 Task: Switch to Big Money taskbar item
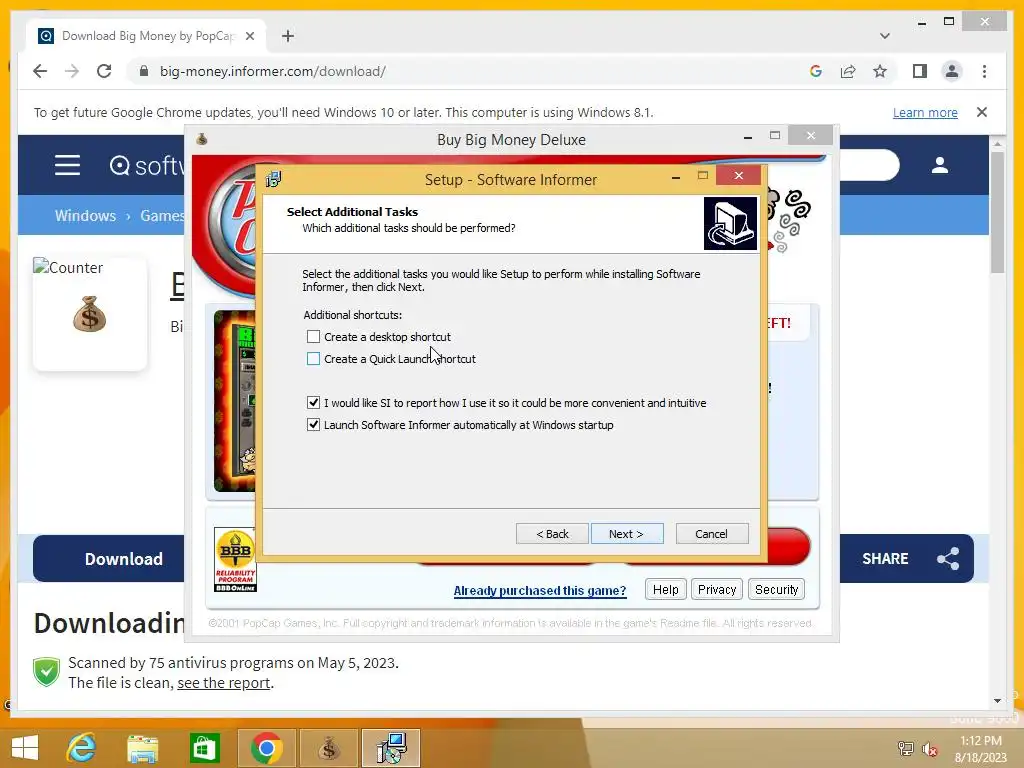coord(328,748)
